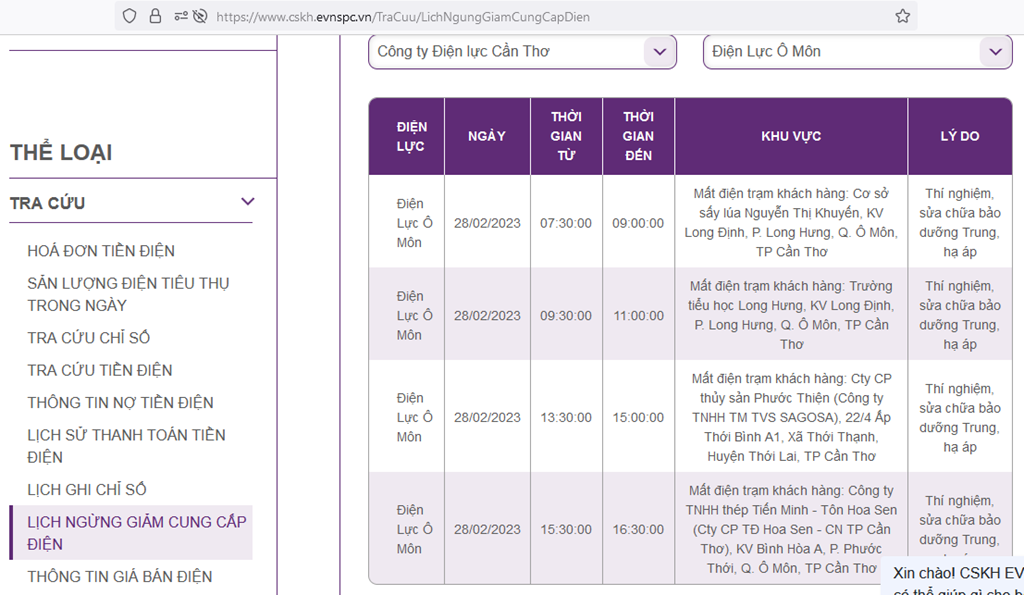Select SẢN LƯỢNG ĐIỆN TIÊU THỤ TRONG NGÀY
Viewport: 1024px width, 595px height.
pos(128,294)
